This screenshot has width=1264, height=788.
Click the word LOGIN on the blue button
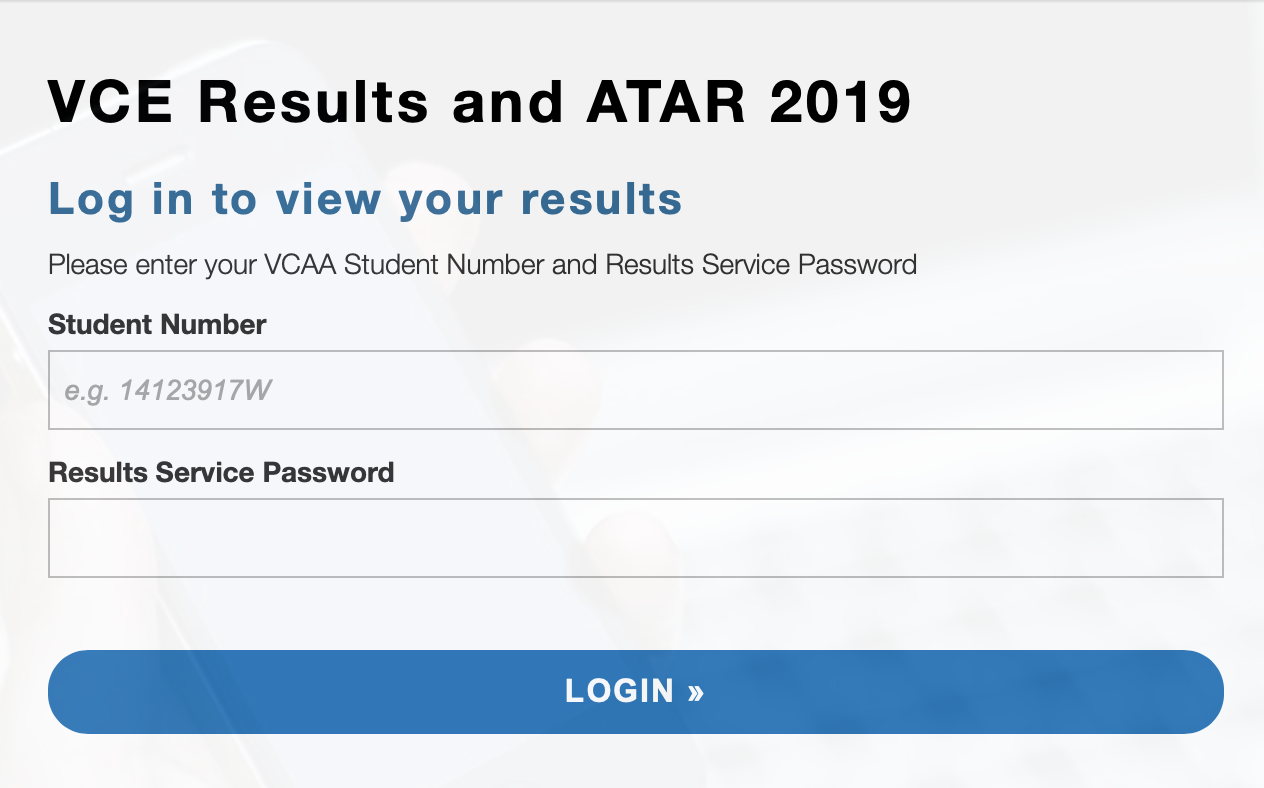[619, 691]
